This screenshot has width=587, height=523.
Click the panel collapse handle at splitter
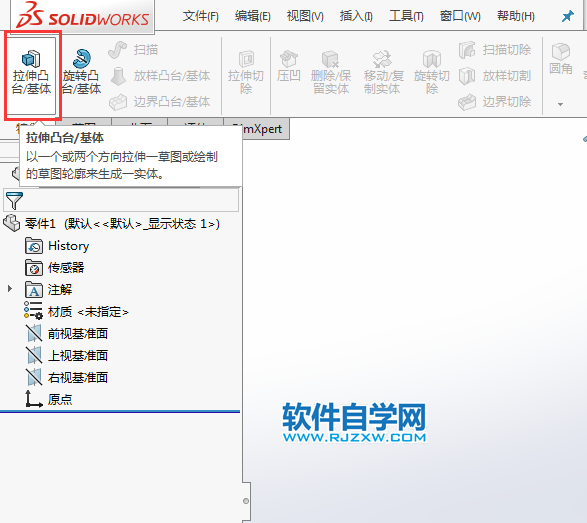[x=246, y=501]
